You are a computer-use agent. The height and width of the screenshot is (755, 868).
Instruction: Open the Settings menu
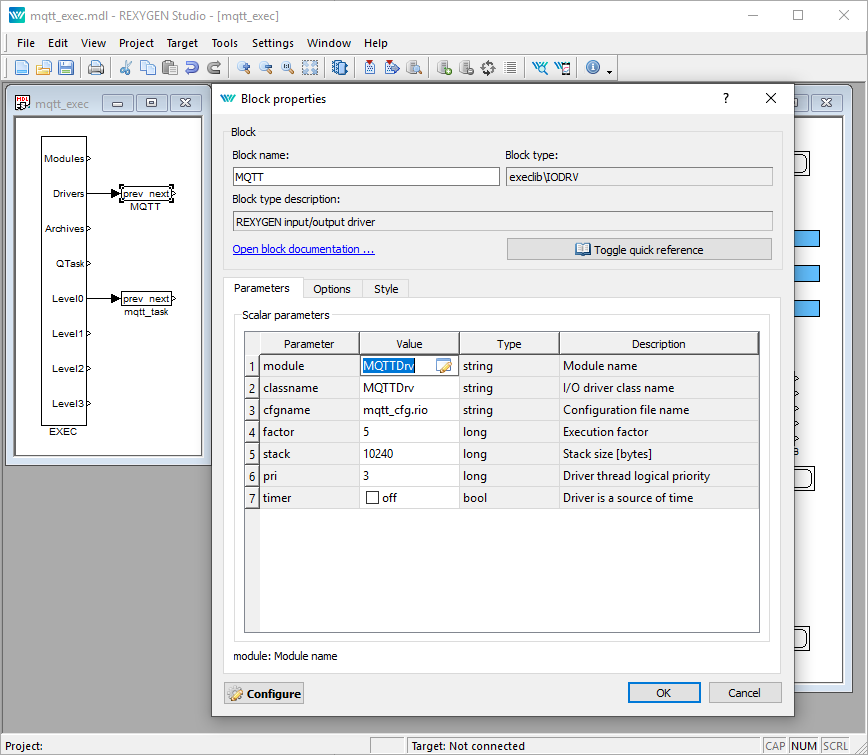tap(273, 43)
